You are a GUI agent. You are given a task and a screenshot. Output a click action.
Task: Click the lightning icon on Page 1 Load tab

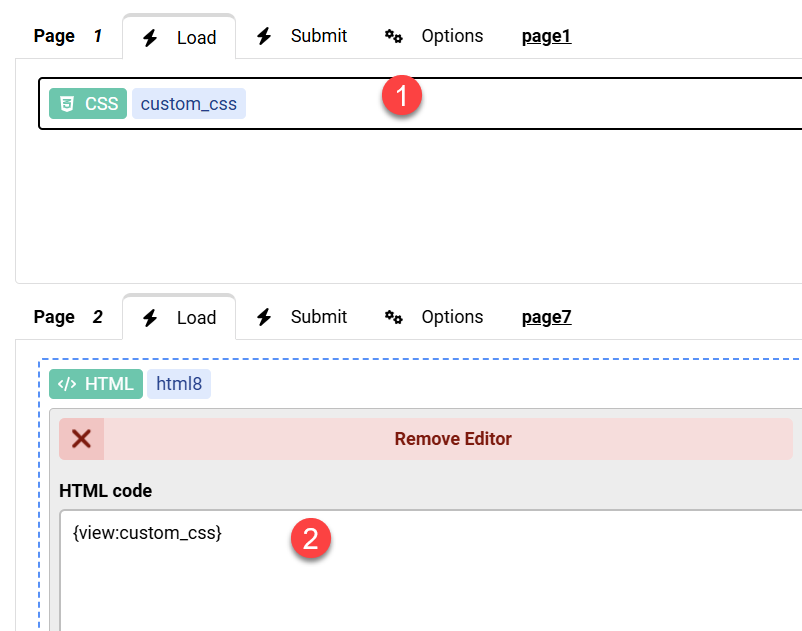pyautogui.click(x=150, y=37)
